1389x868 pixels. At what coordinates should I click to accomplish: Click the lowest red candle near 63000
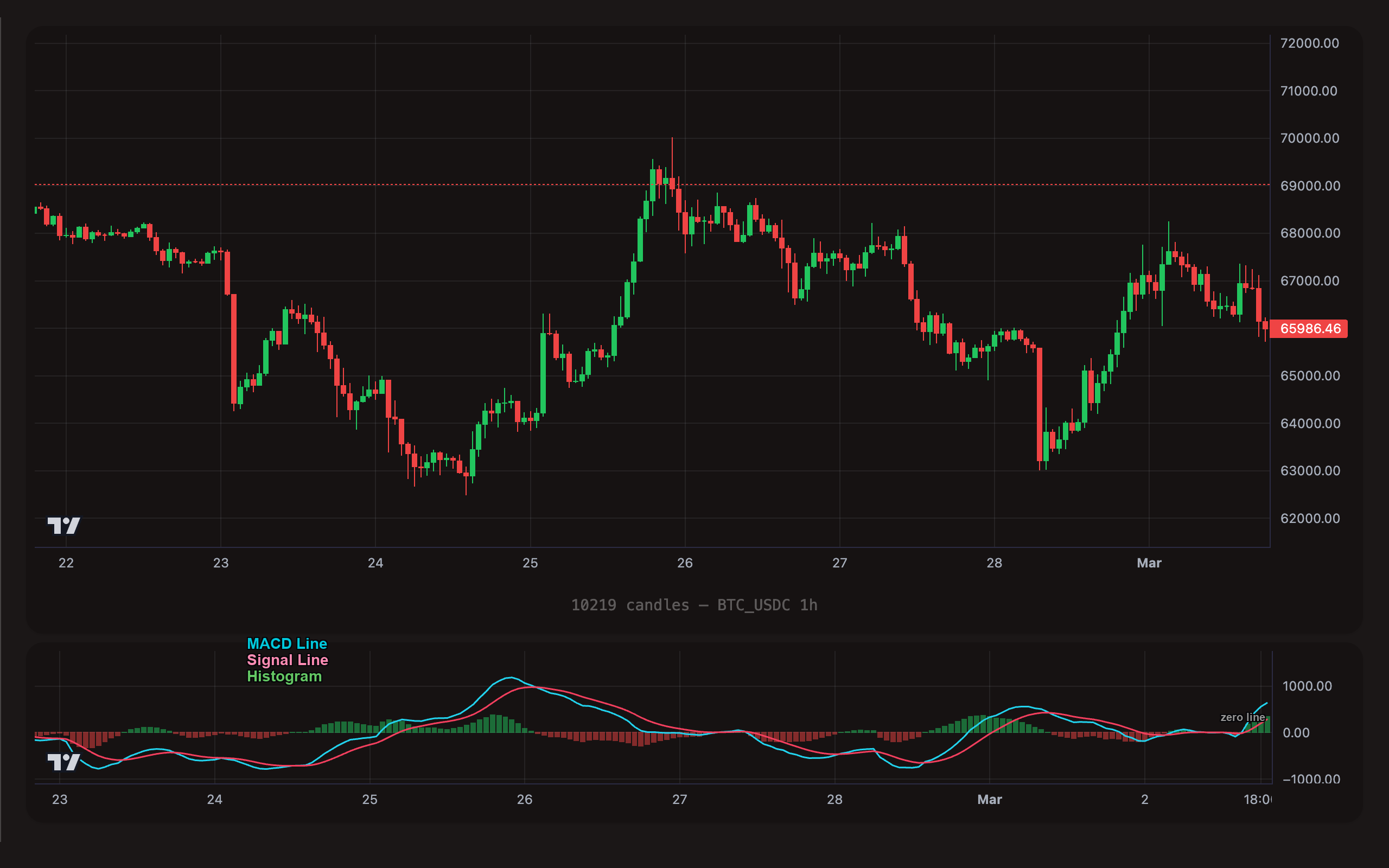[x=467, y=474]
